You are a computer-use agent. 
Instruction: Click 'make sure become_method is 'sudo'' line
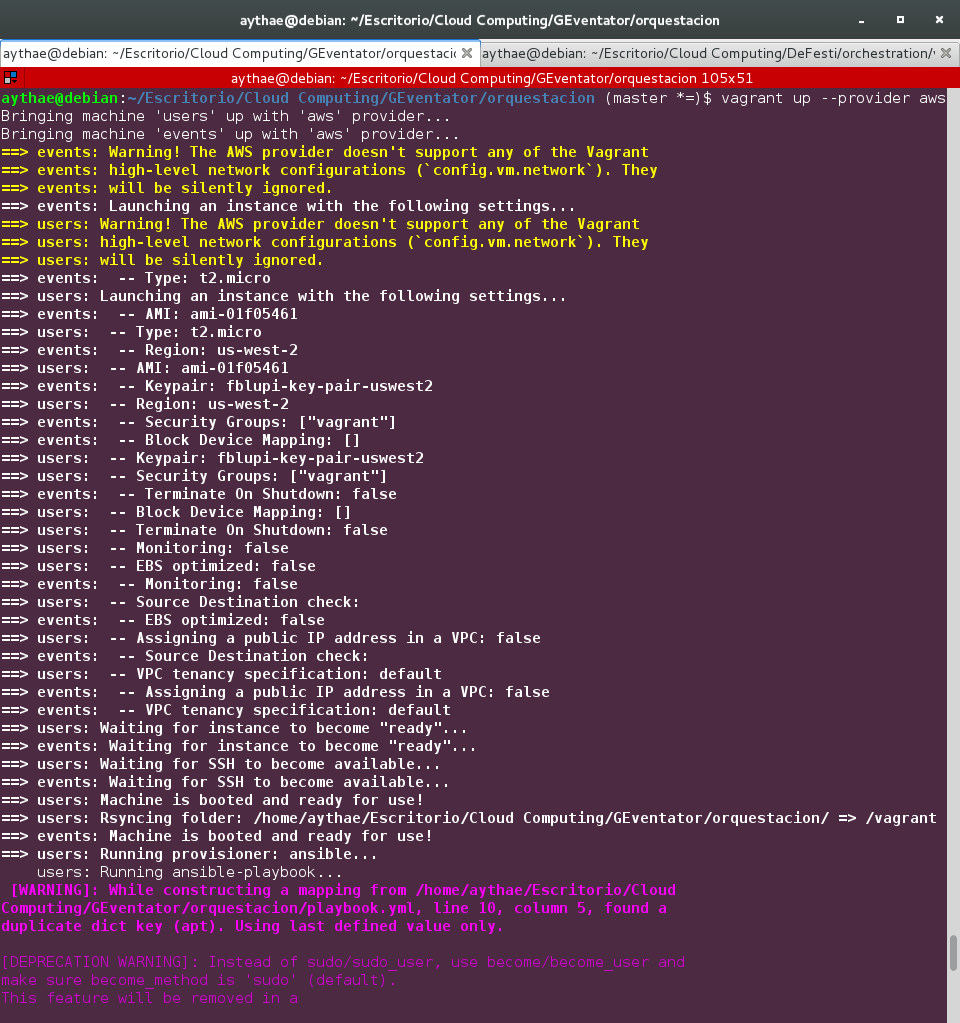pos(198,981)
